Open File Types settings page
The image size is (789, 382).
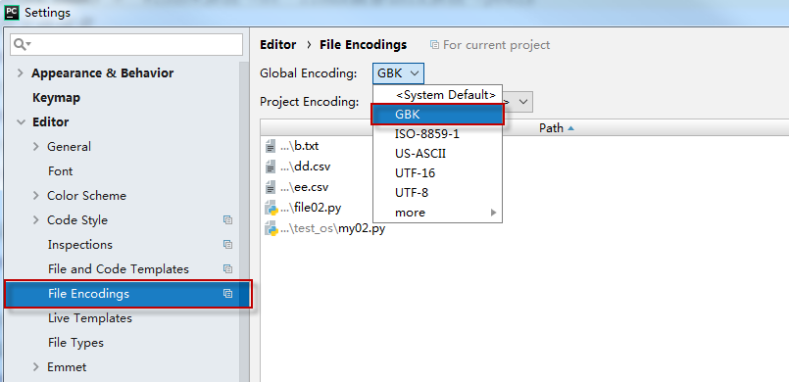76,343
